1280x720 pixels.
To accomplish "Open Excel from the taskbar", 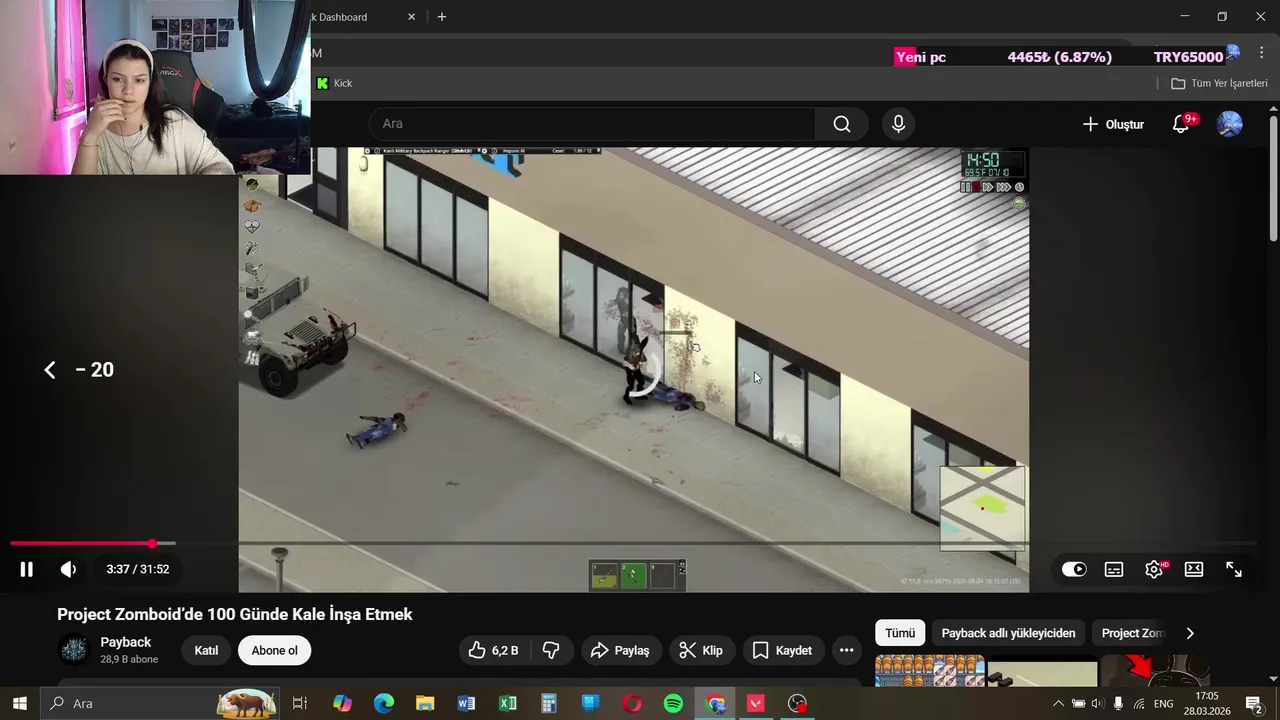I will coord(508,703).
